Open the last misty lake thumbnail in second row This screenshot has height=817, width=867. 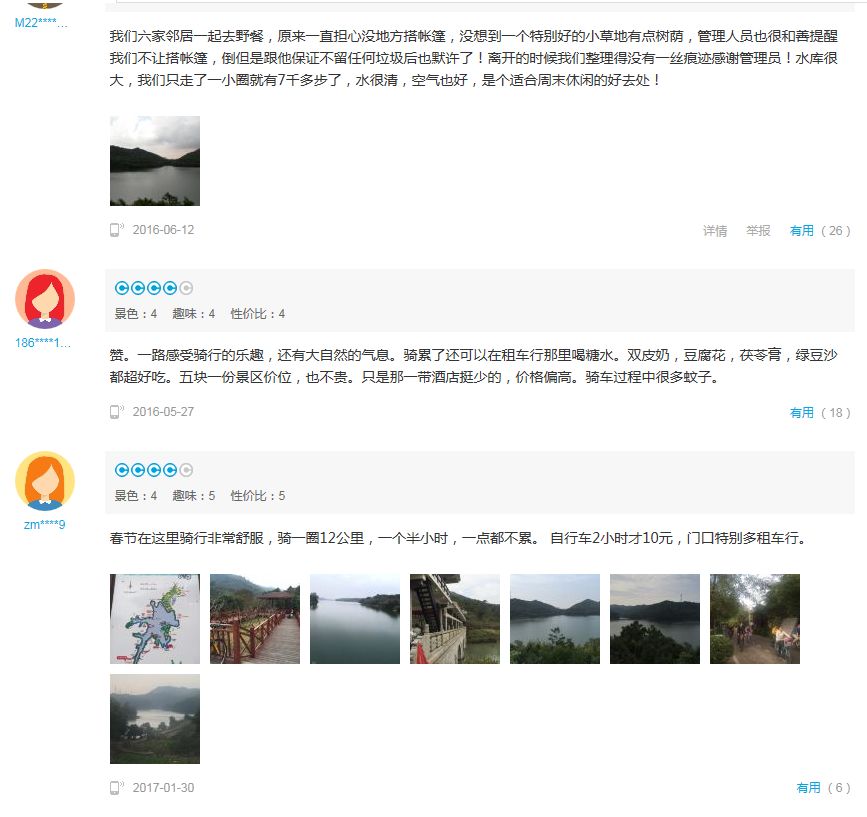click(155, 719)
